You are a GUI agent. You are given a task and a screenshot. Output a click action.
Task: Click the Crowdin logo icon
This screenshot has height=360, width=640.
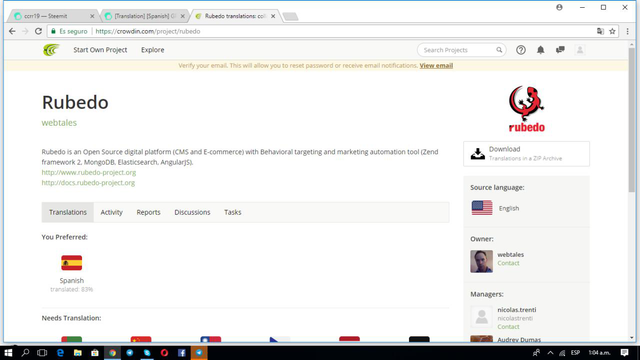click(x=51, y=50)
